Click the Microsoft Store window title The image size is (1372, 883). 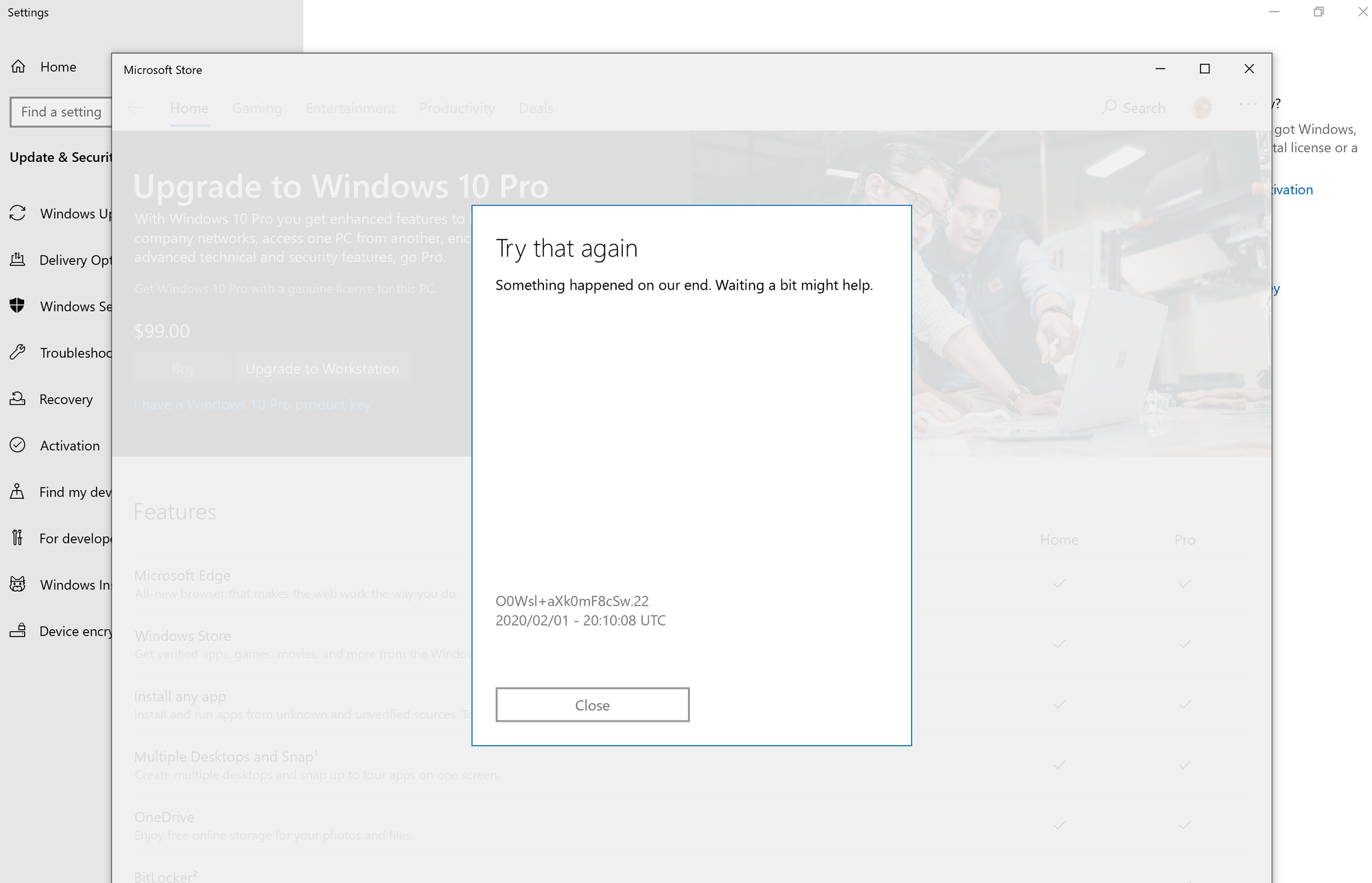pyautogui.click(x=163, y=70)
